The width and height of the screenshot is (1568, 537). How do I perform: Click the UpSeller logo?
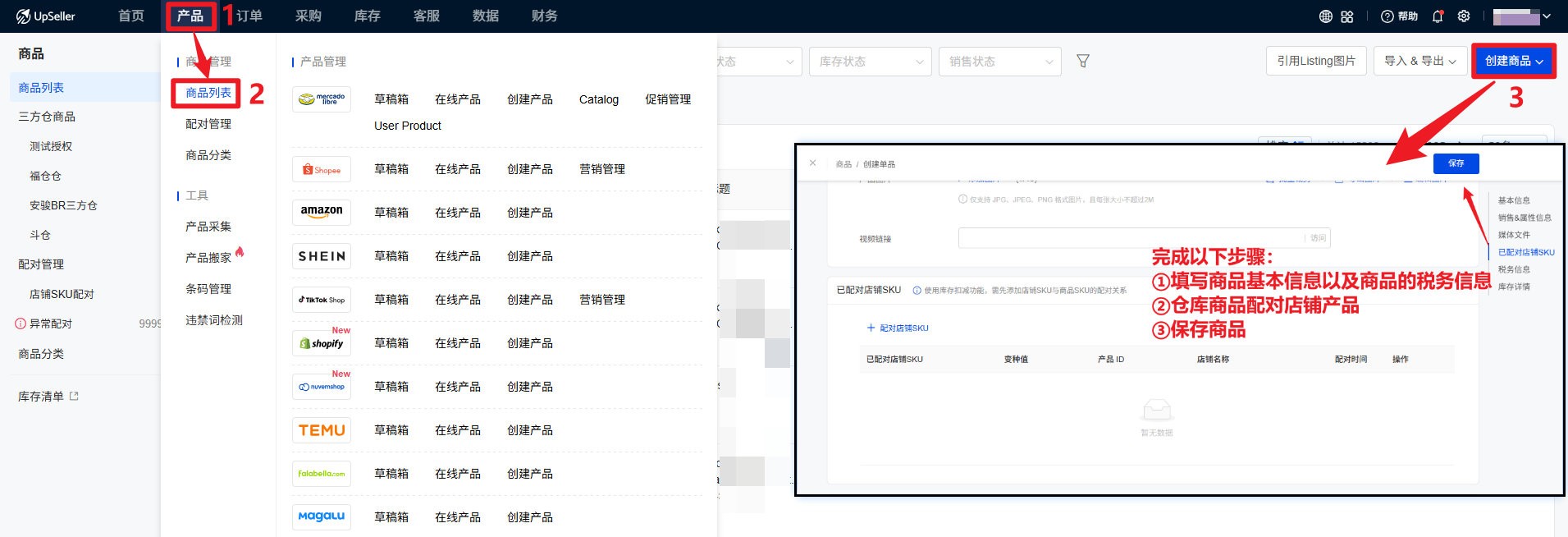click(x=46, y=16)
